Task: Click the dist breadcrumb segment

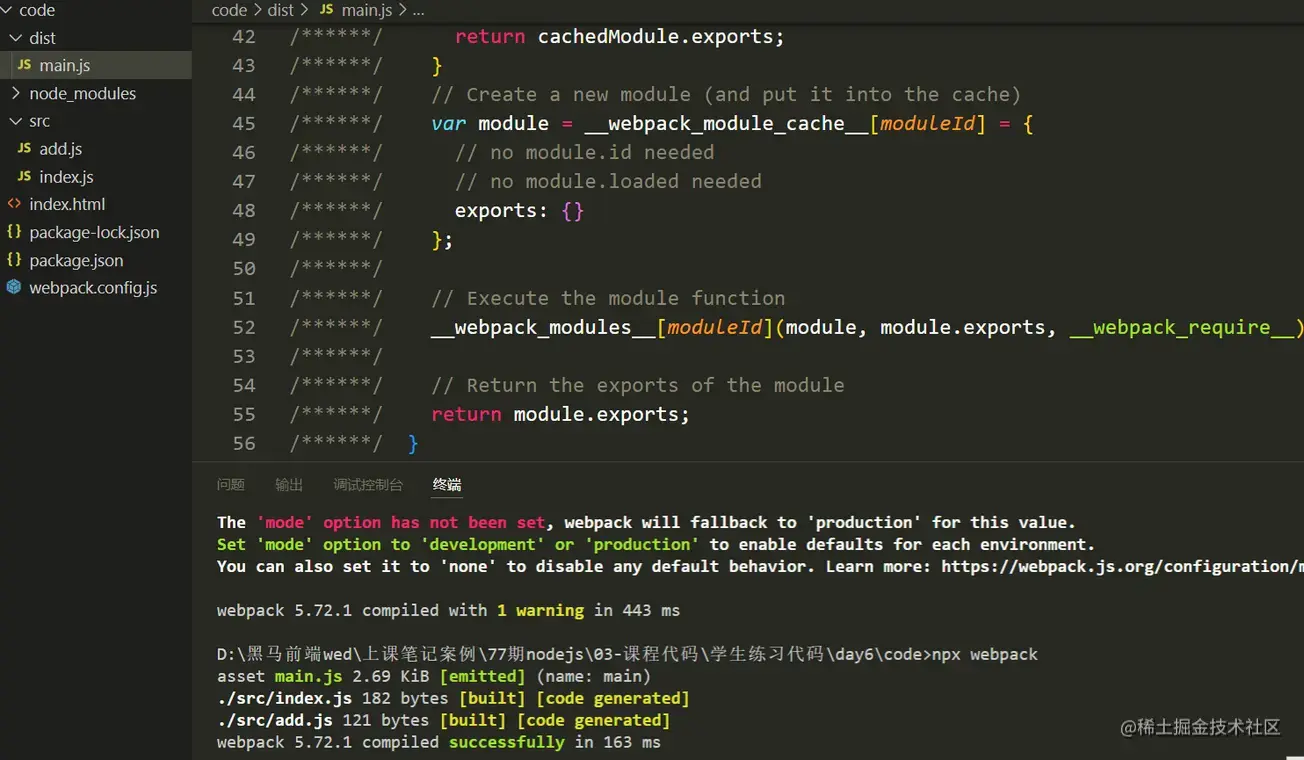Action: click(x=281, y=10)
